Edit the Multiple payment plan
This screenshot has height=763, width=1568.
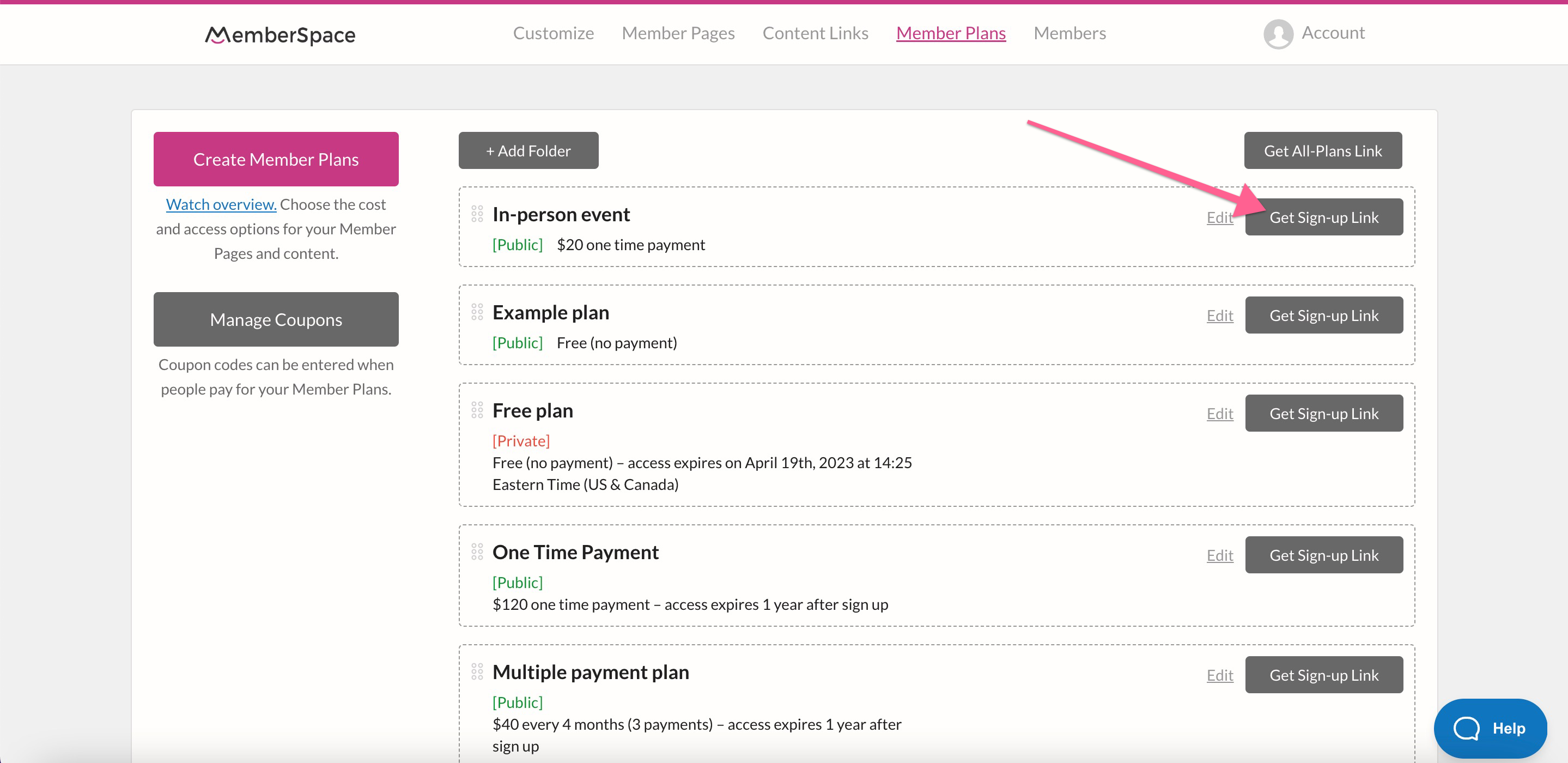click(x=1220, y=675)
